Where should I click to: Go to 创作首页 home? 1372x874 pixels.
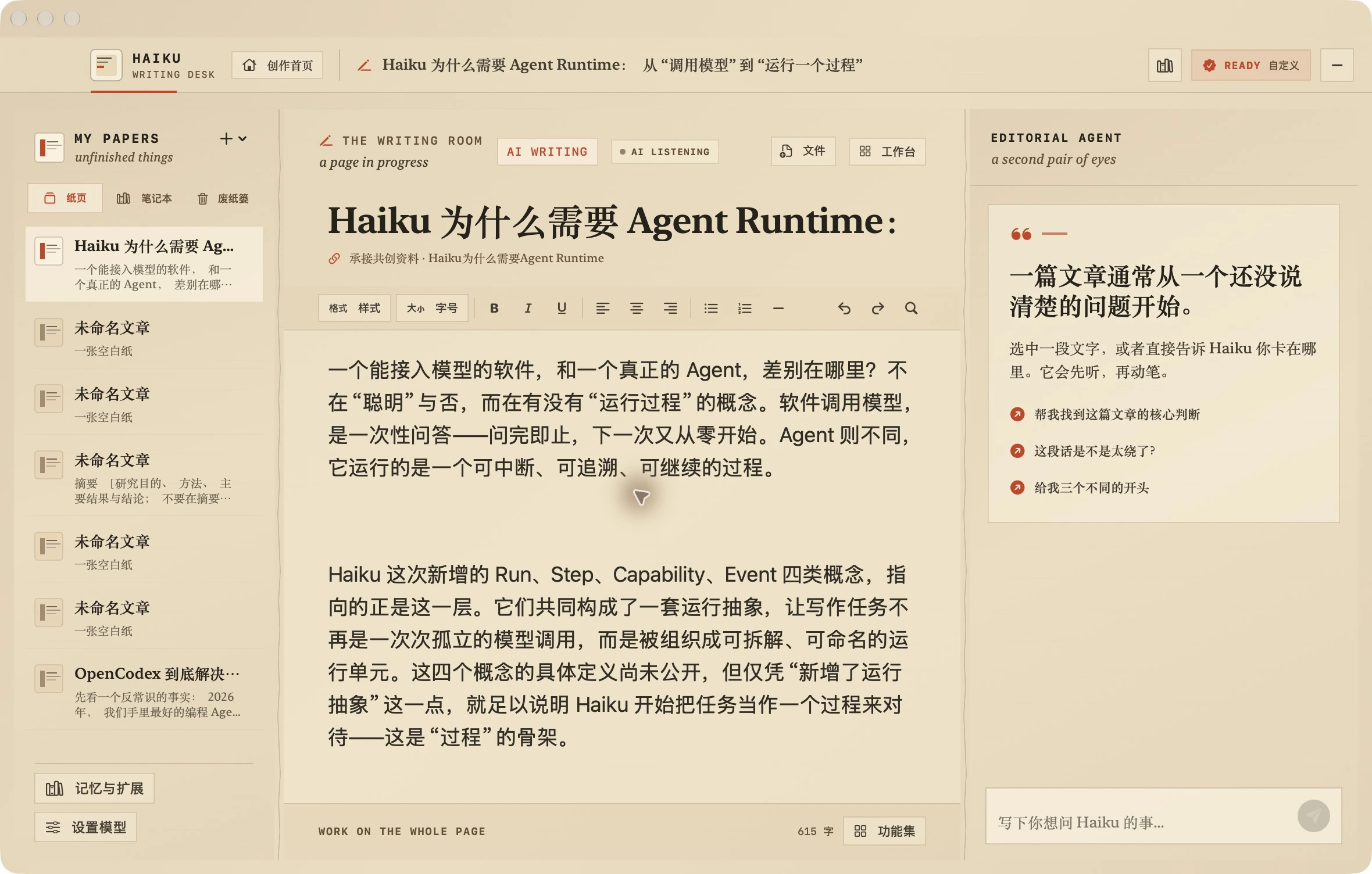pyautogui.click(x=277, y=65)
